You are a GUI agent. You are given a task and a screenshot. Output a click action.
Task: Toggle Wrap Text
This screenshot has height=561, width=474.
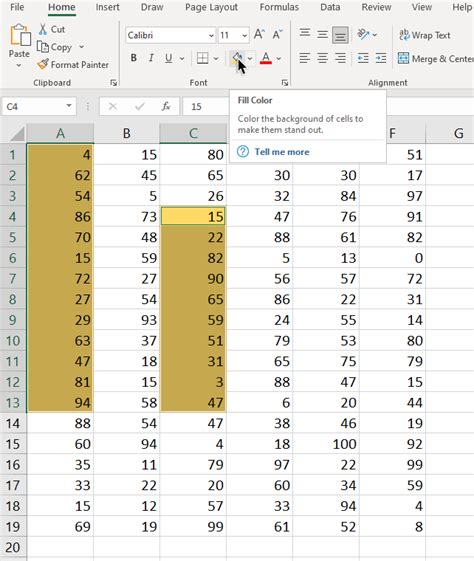pos(425,35)
